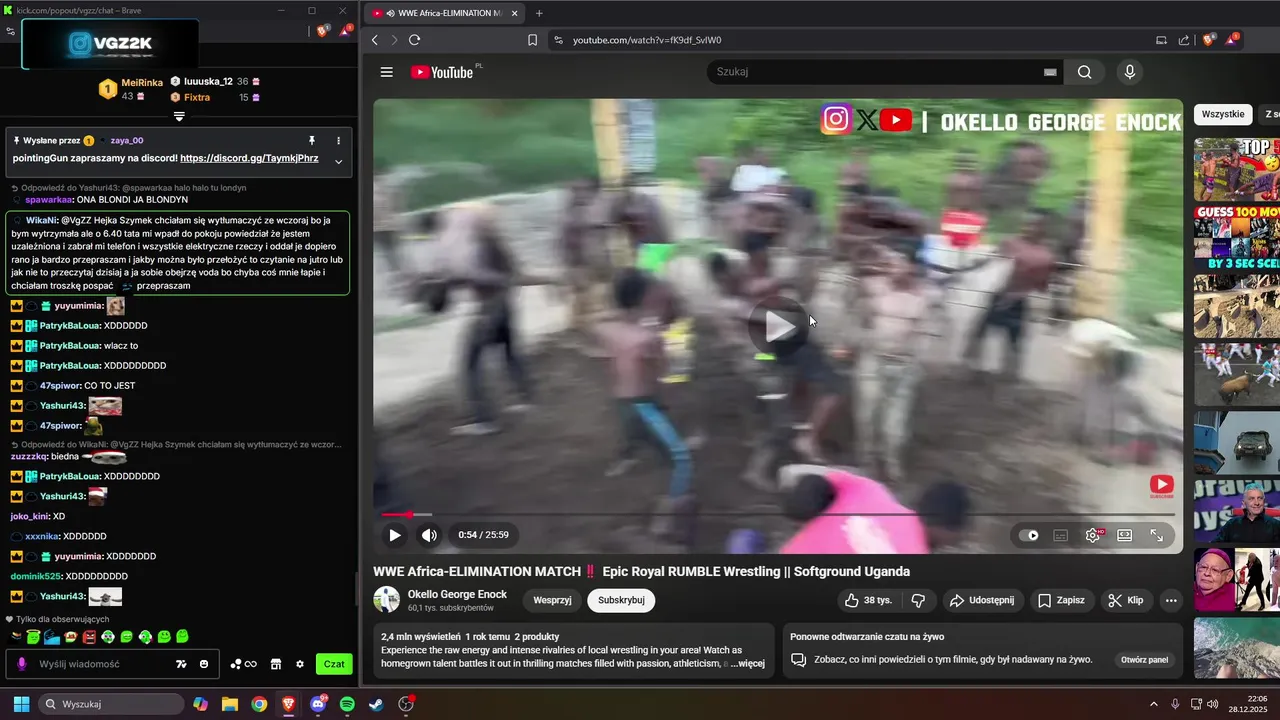Viewport: 1280px width, 720px height.
Task: Open a new browser tab
Action: [539, 13]
